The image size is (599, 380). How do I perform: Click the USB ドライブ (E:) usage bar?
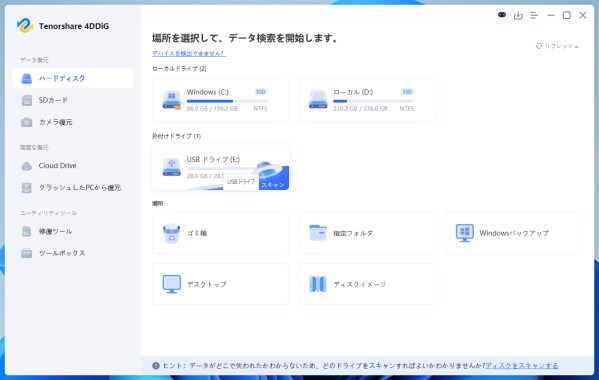222,168
